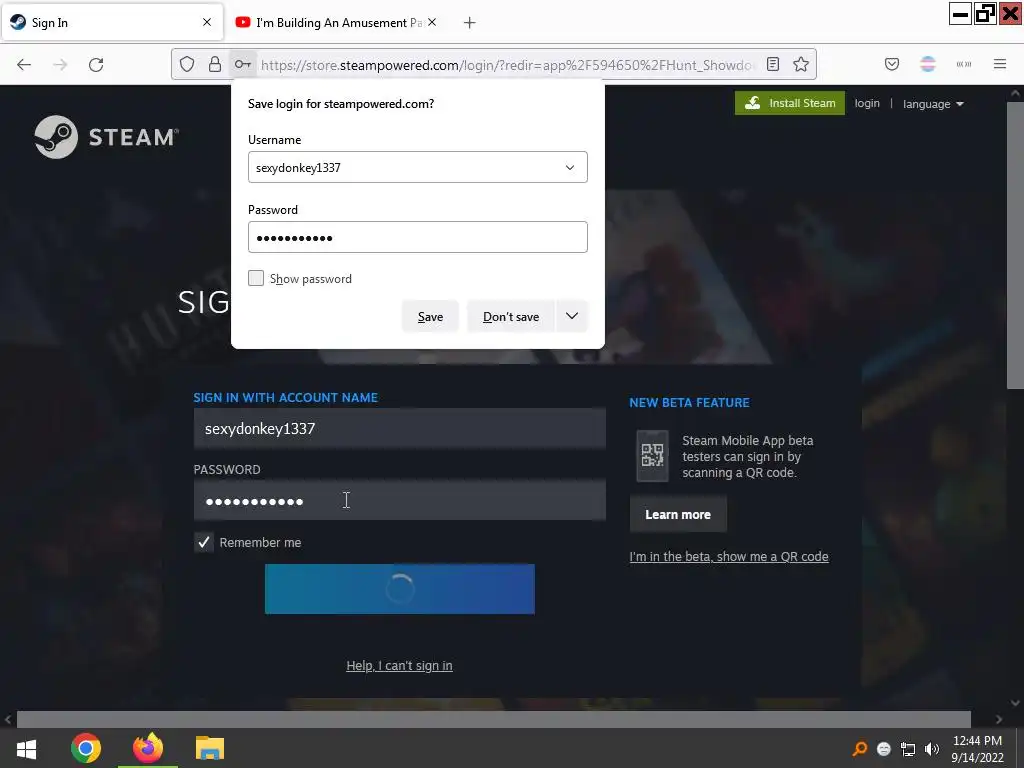Click the volume speaker tray icon
Image resolution: width=1024 pixels, height=768 pixels.
point(932,749)
